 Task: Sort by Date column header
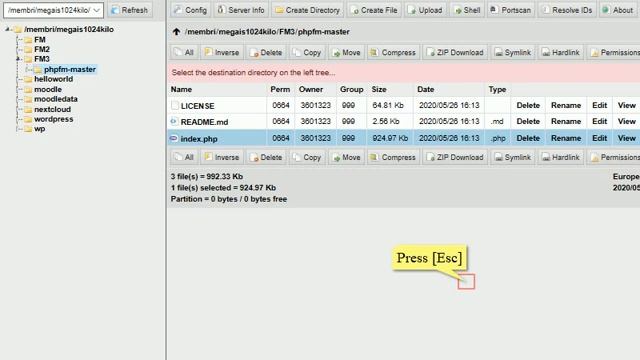(425, 89)
